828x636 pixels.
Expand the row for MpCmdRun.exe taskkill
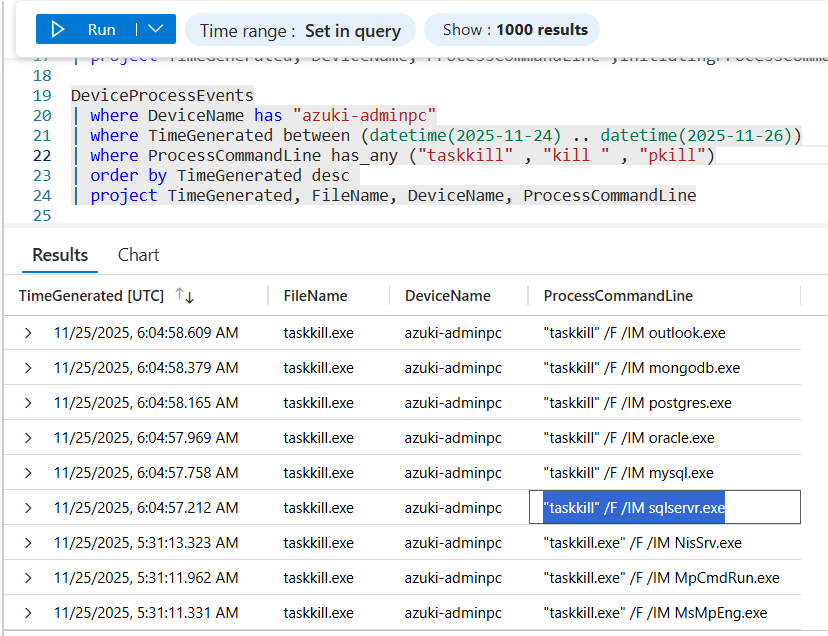click(28, 578)
